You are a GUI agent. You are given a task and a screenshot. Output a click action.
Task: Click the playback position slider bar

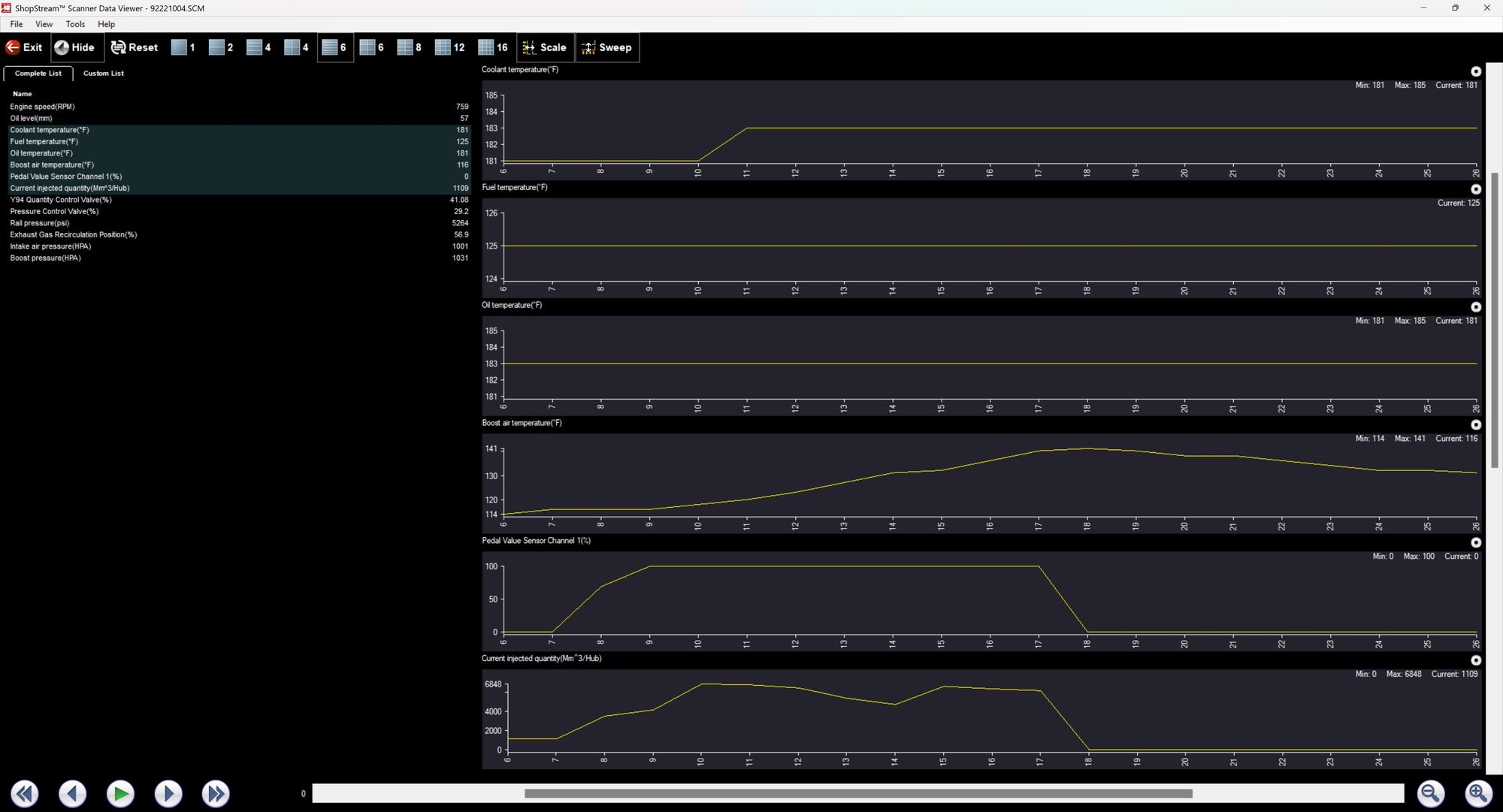(x=857, y=793)
